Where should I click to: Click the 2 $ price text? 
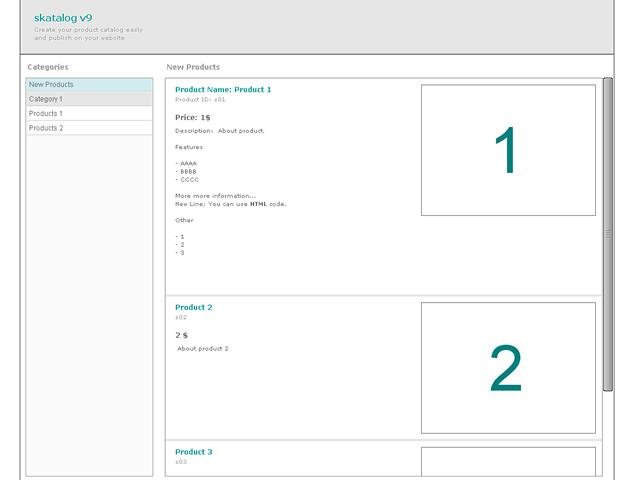(x=182, y=335)
